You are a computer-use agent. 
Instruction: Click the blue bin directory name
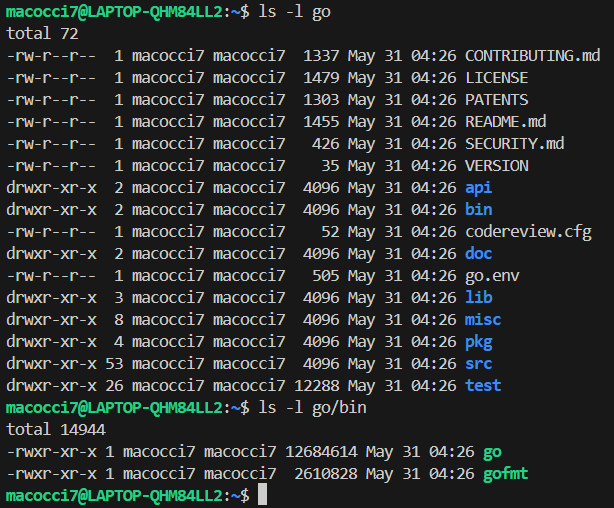pos(479,210)
